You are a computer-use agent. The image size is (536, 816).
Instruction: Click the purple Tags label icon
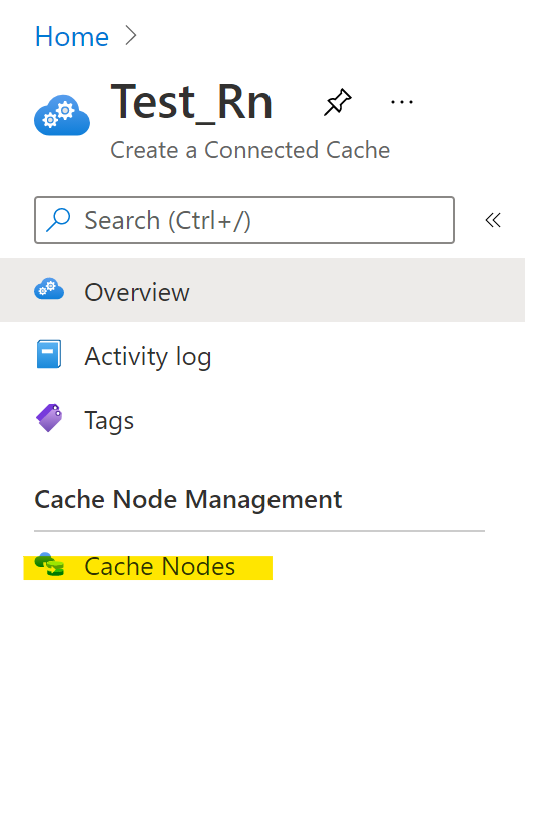pos(49,418)
